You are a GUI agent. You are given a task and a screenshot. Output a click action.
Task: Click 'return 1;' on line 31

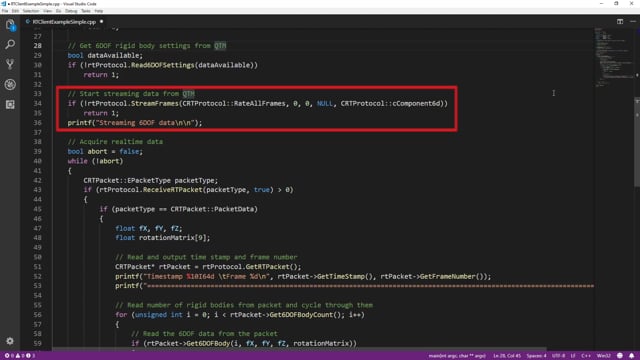point(101,75)
